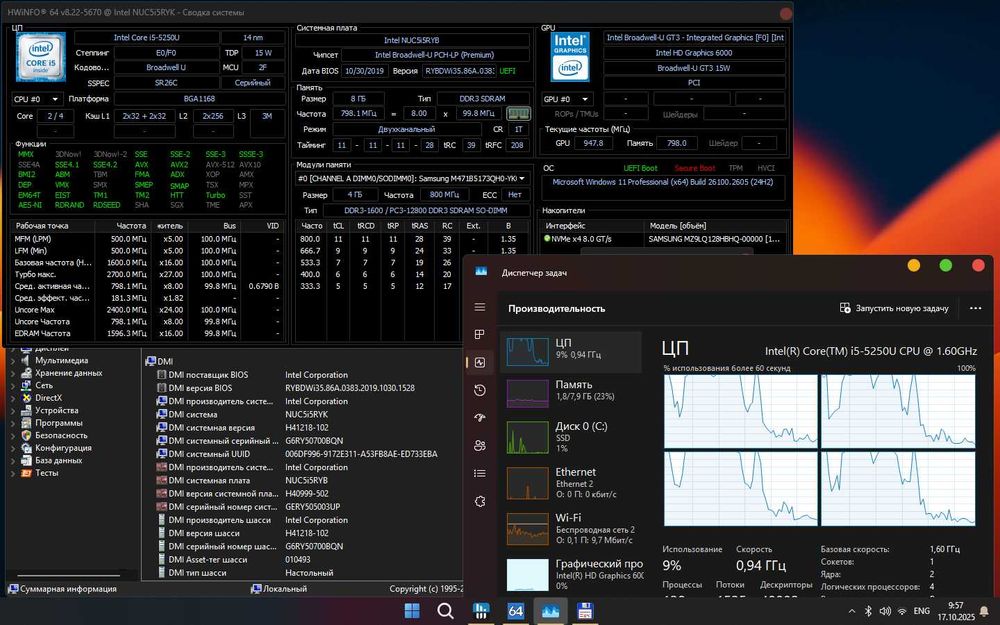Click the Мультимедиа speaker icon in the tree
This screenshot has height=625, width=1000.
point(26,360)
